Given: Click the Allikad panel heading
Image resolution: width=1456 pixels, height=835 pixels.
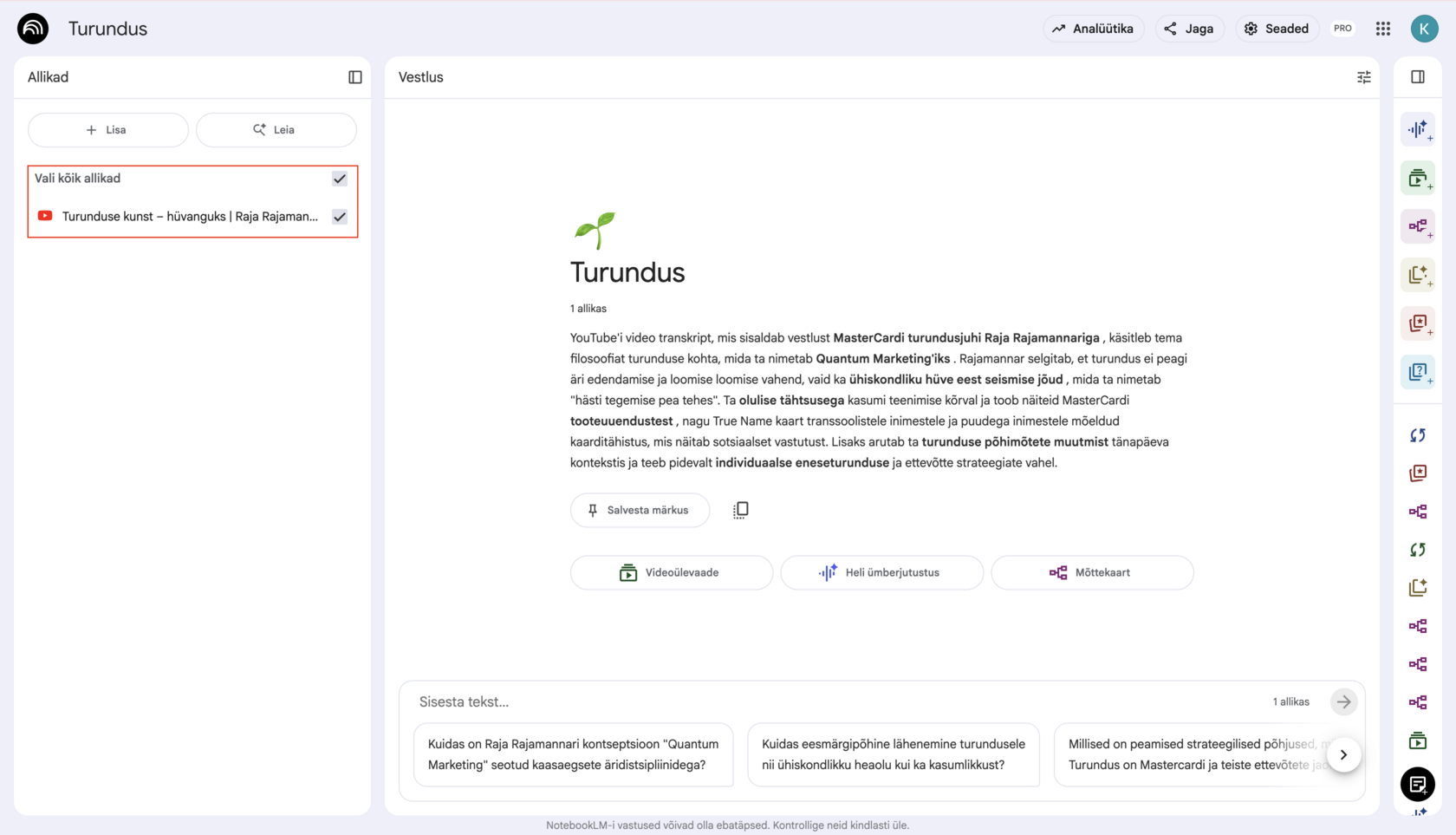Looking at the screenshot, I should pos(48,77).
